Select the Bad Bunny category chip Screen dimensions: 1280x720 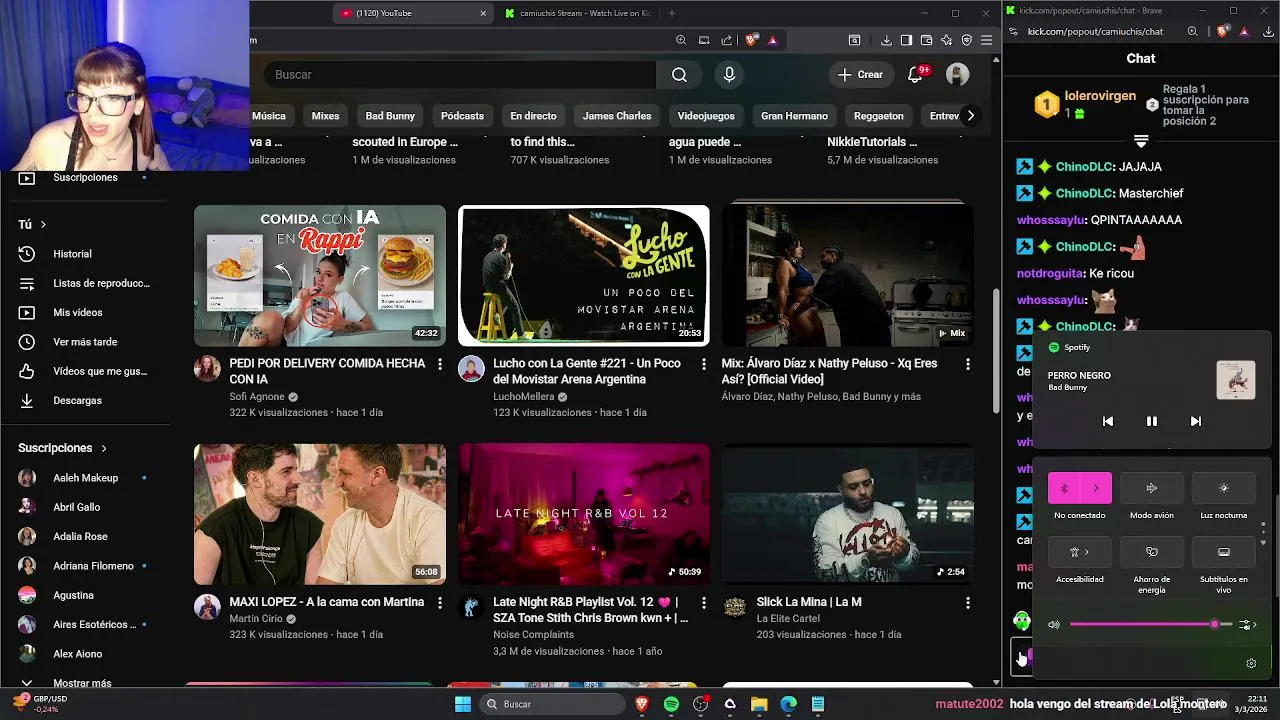pyautogui.click(x=390, y=116)
